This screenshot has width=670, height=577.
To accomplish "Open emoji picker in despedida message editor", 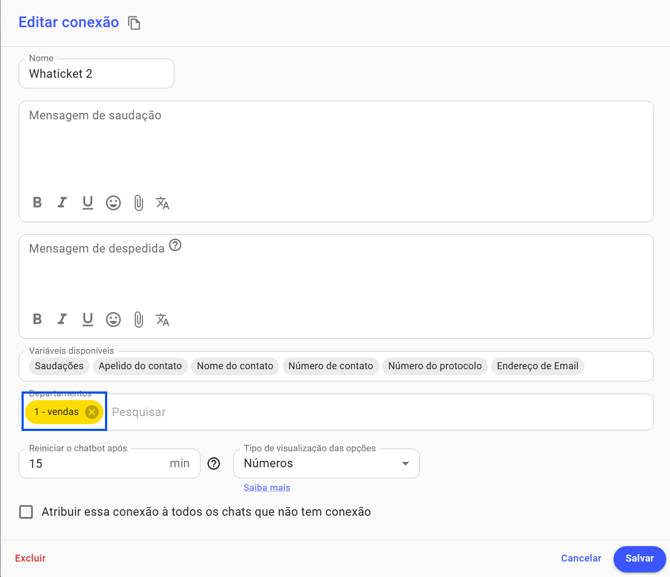I will tap(113, 319).
